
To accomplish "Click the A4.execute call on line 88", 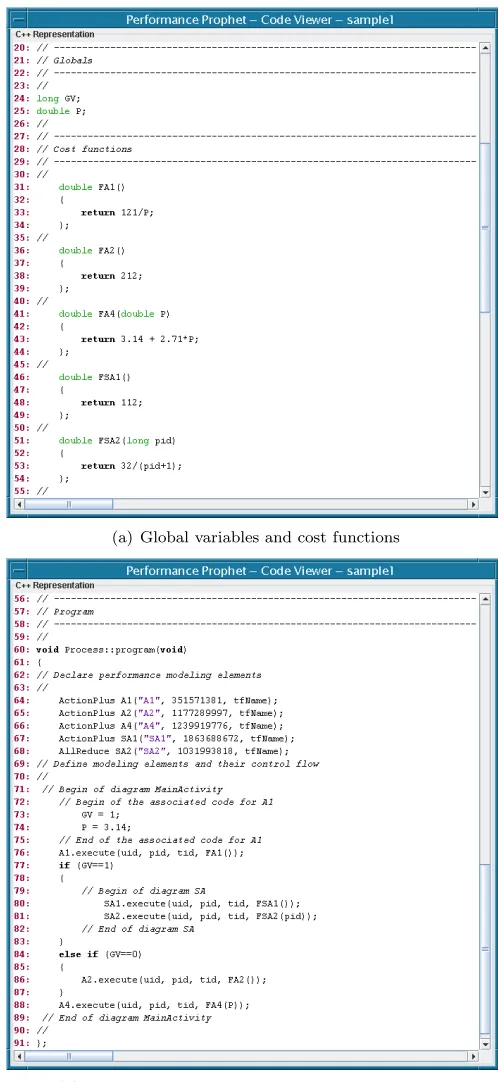I will [x=154, y=1004].
